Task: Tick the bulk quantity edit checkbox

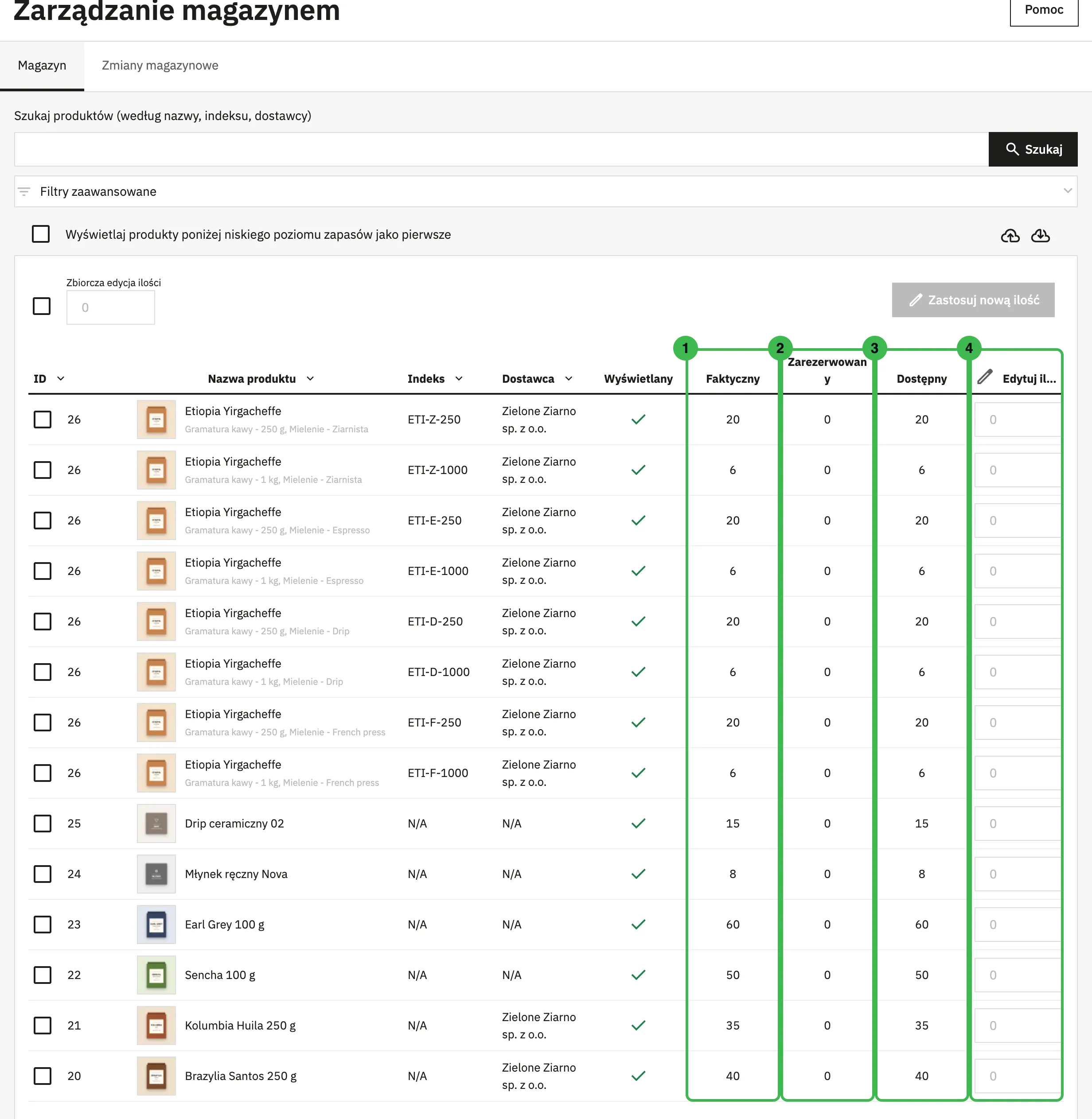Action: (41, 306)
